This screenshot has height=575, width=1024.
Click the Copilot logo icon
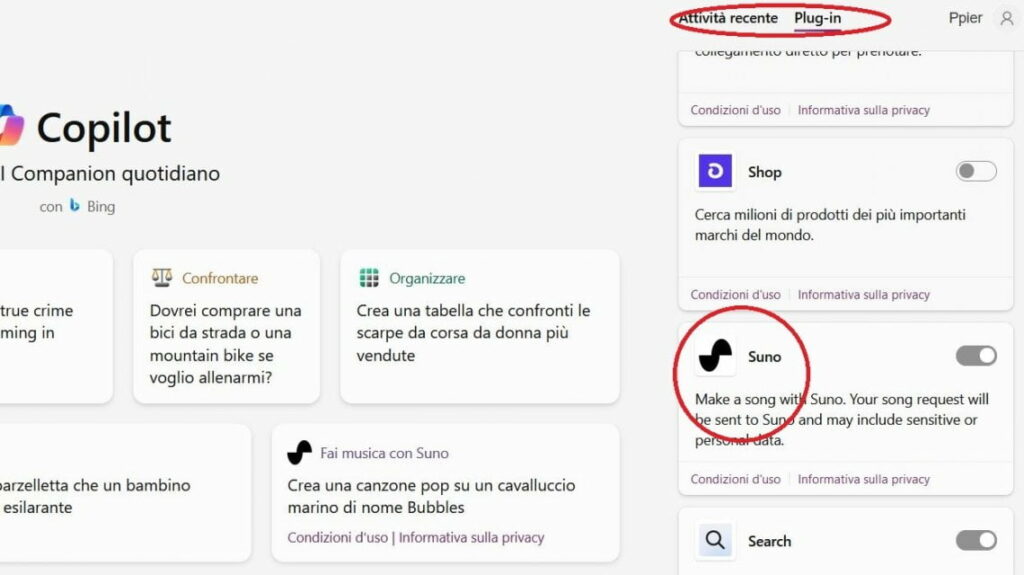point(12,125)
